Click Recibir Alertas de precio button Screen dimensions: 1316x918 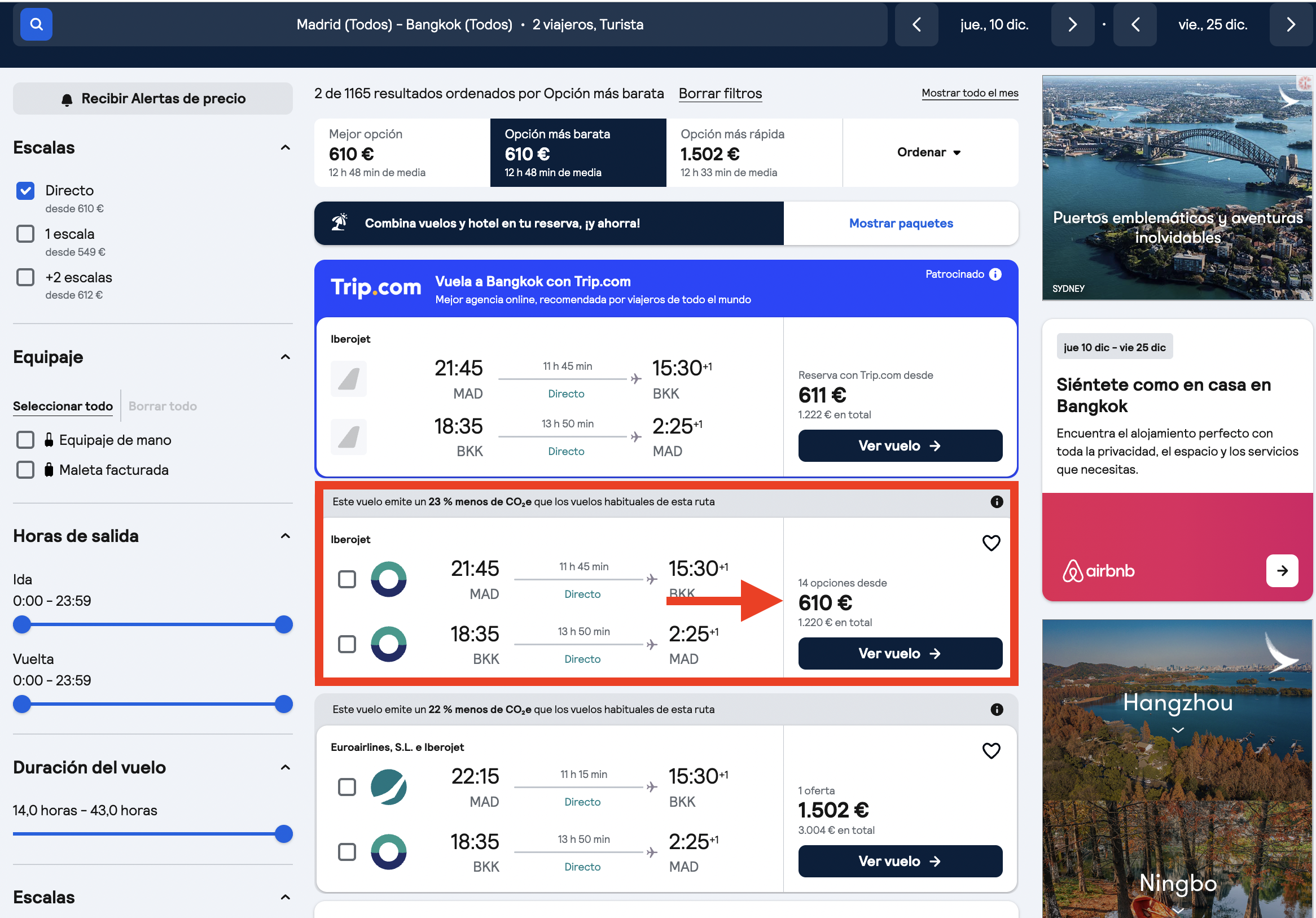click(153, 99)
